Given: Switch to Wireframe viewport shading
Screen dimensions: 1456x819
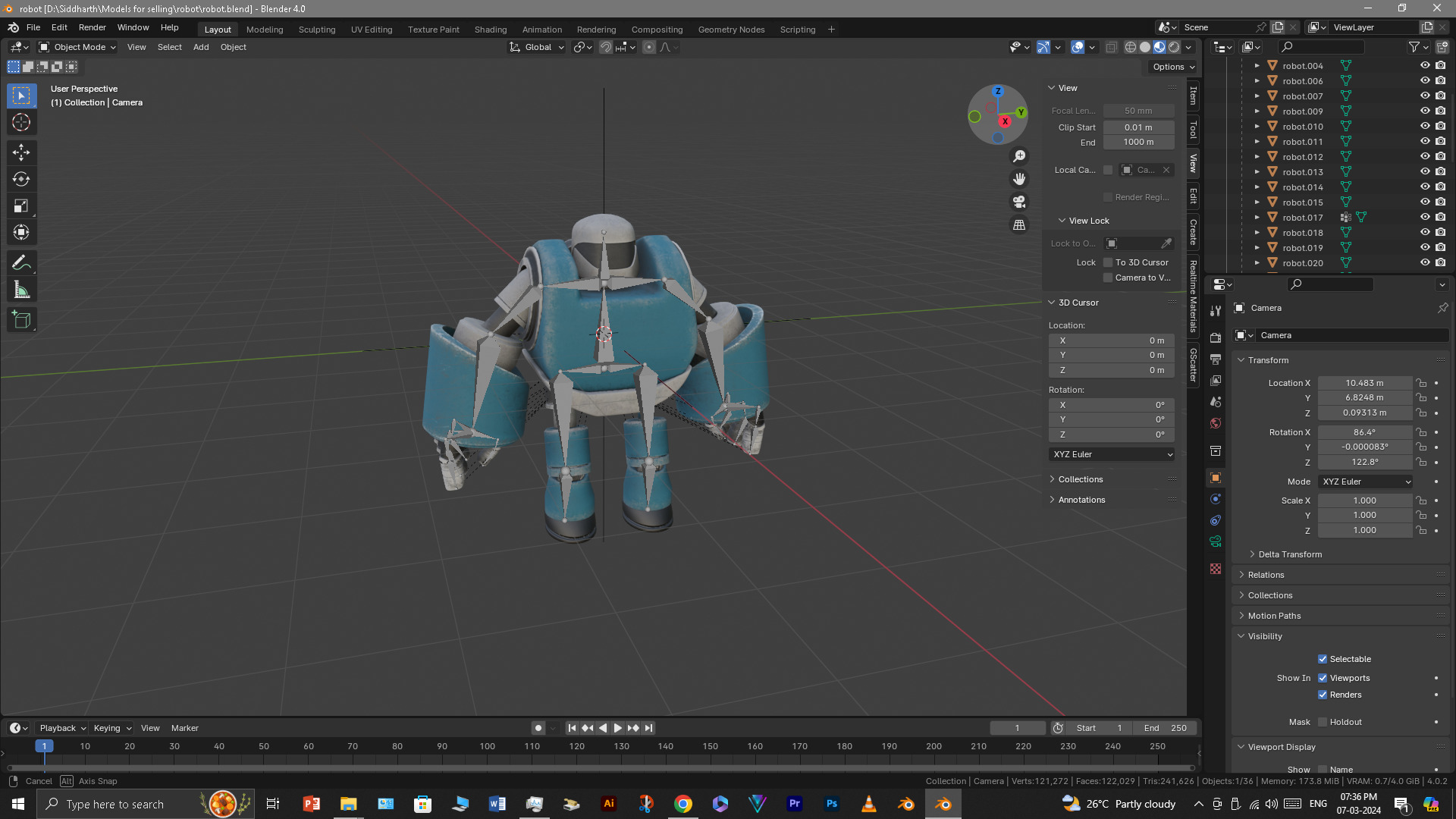Looking at the screenshot, I should point(1131,47).
